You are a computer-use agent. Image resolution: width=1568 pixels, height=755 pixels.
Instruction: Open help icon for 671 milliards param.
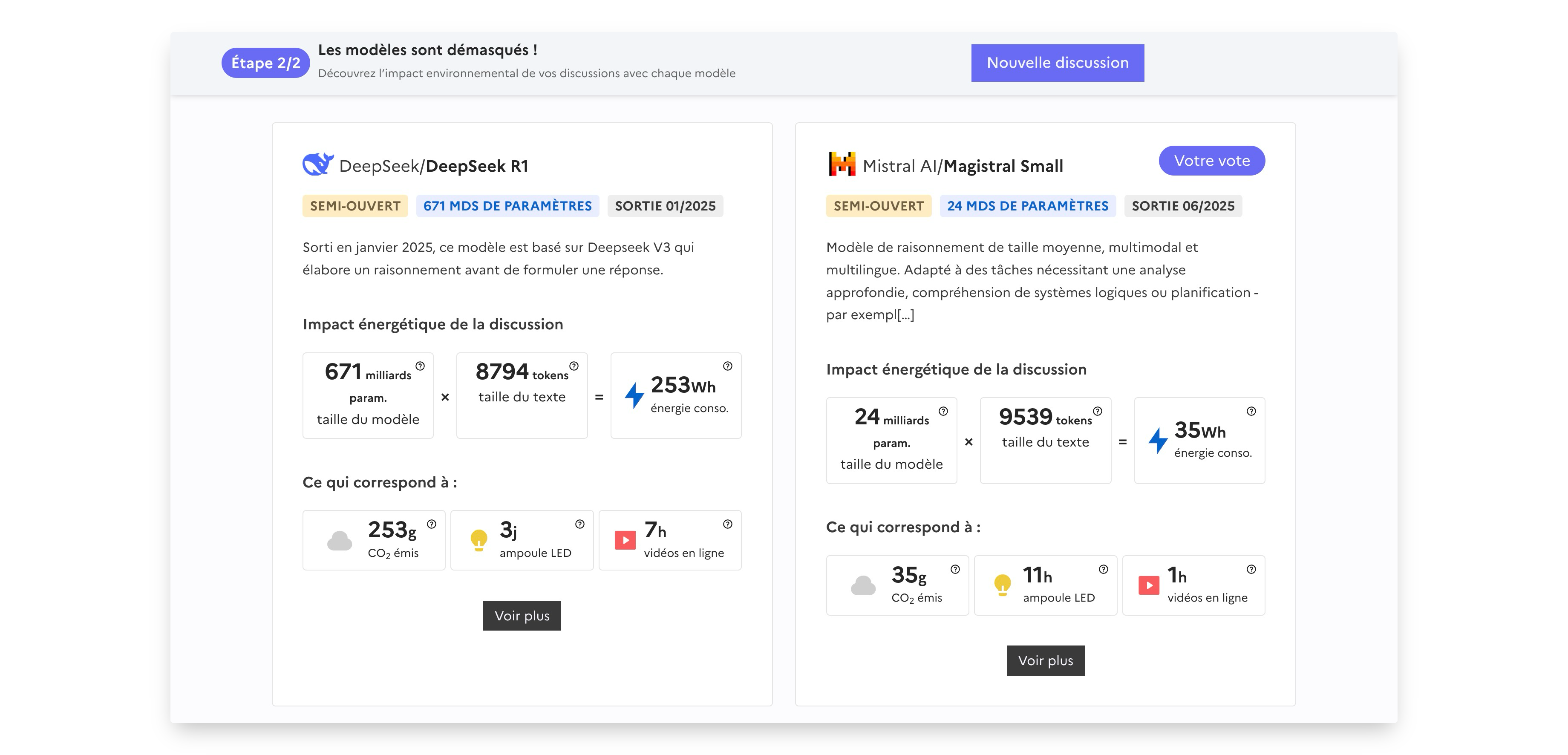tap(420, 366)
